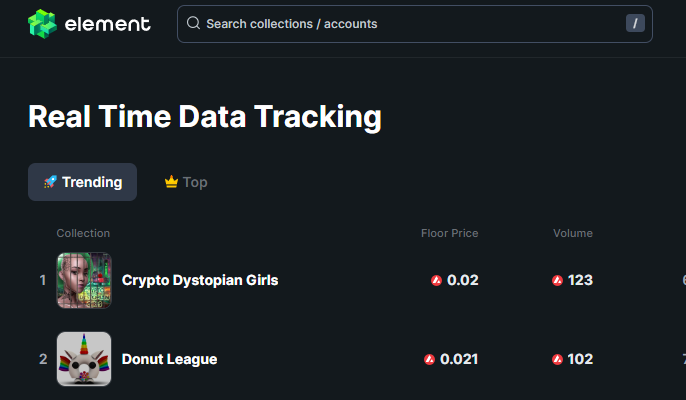Click the rocket icon on Trending
The width and height of the screenshot is (686, 400).
50,182
